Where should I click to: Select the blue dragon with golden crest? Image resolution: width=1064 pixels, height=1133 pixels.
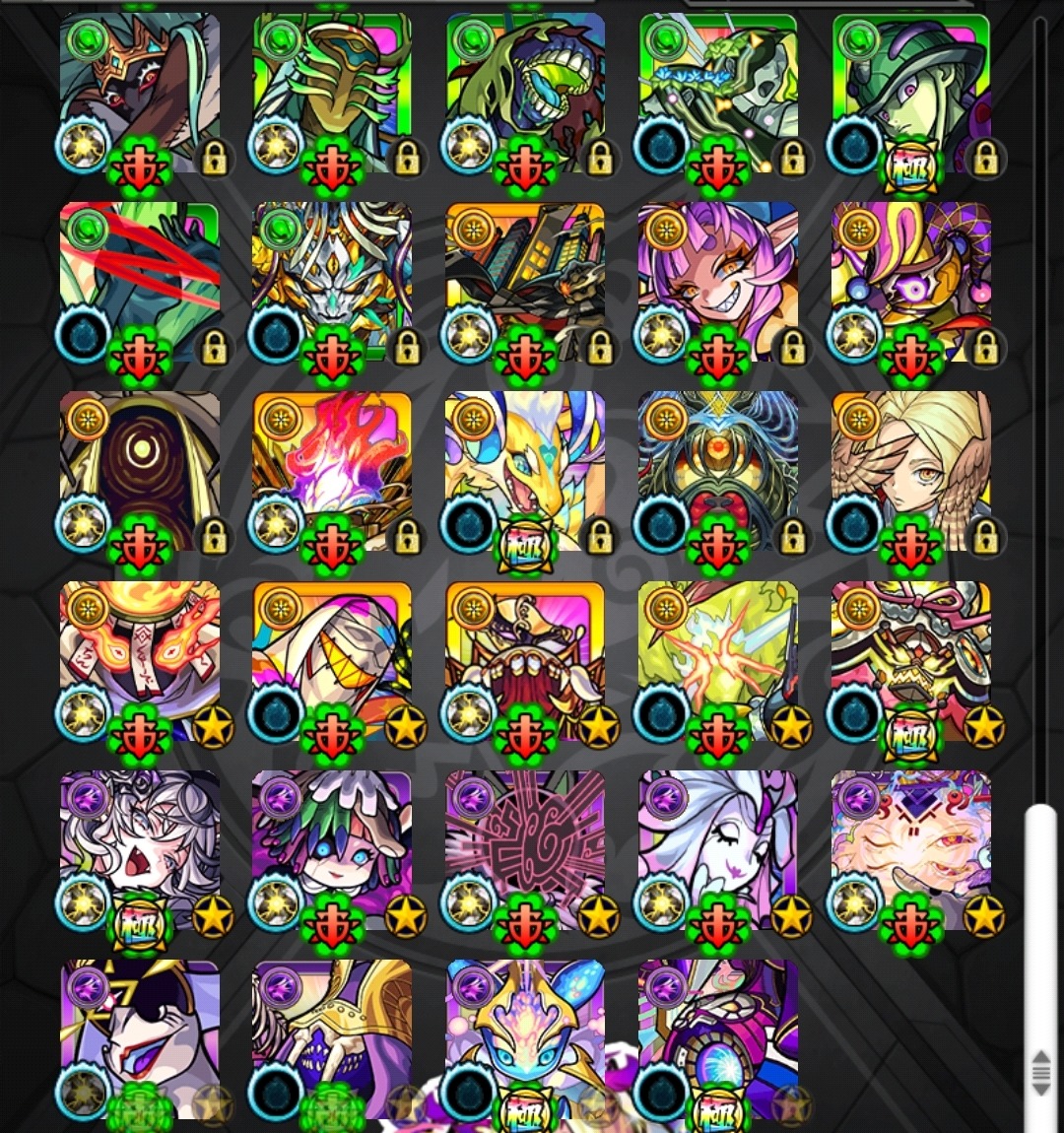[x=525, y=1039]
